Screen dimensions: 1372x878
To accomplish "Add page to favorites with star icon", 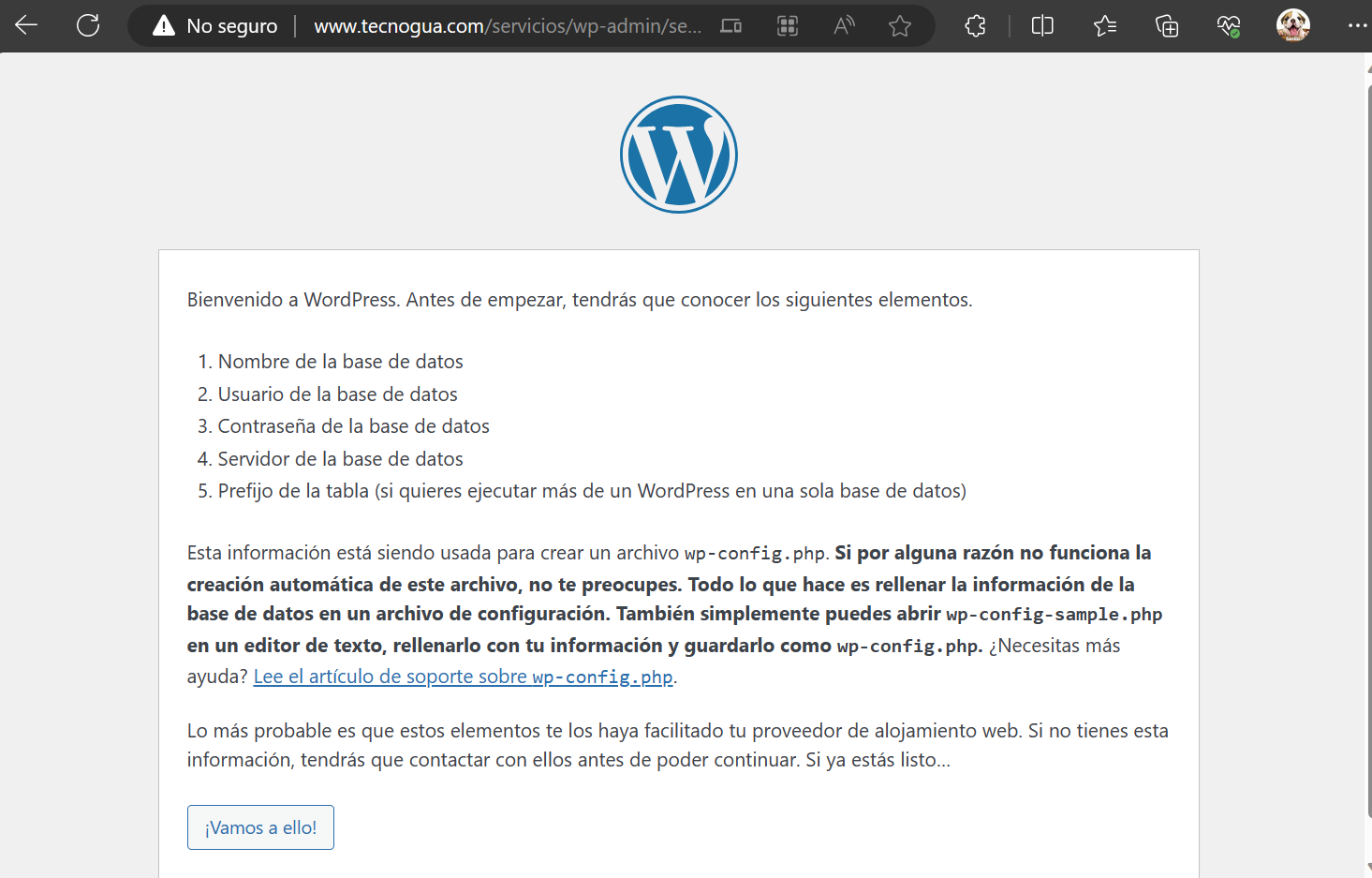I will (x=900, y=26).
